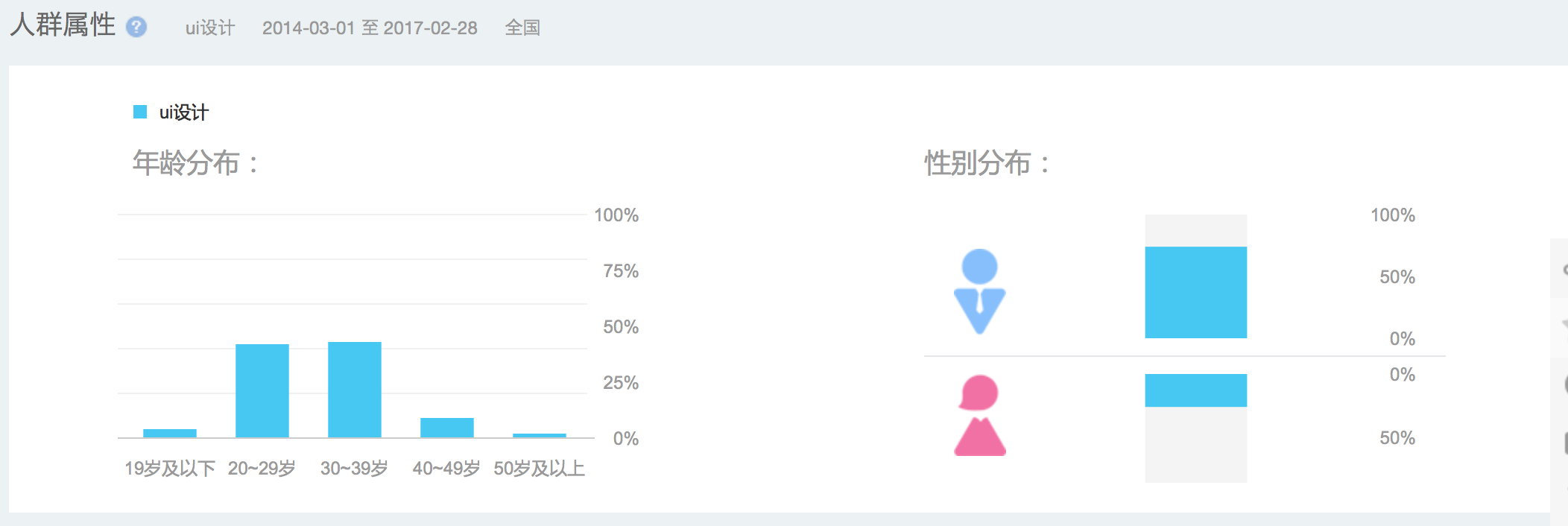
Task: Click the 50岁及以上 axis label
Action: point(539,469)
